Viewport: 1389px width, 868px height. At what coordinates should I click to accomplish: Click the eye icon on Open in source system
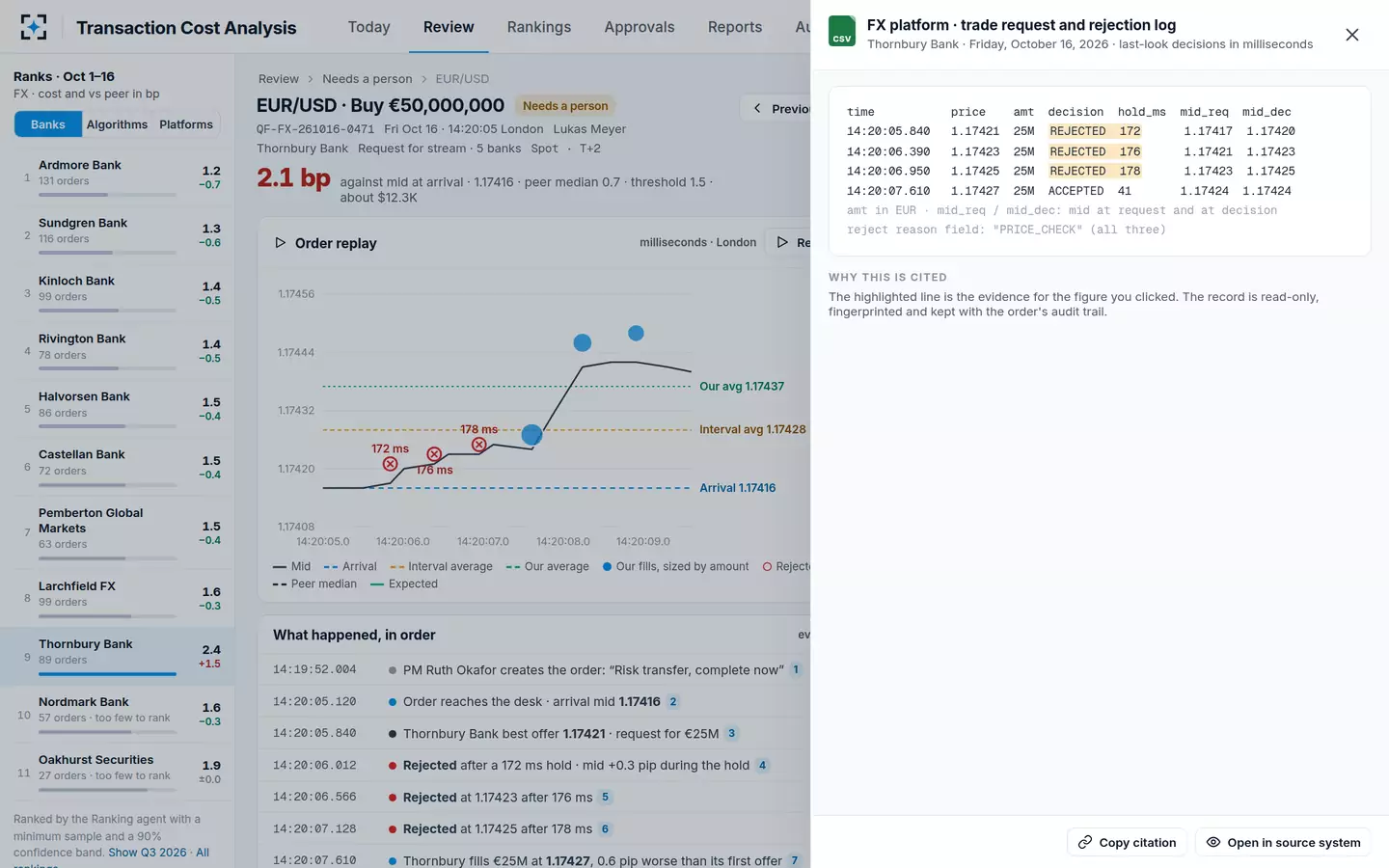[1213, 842]
